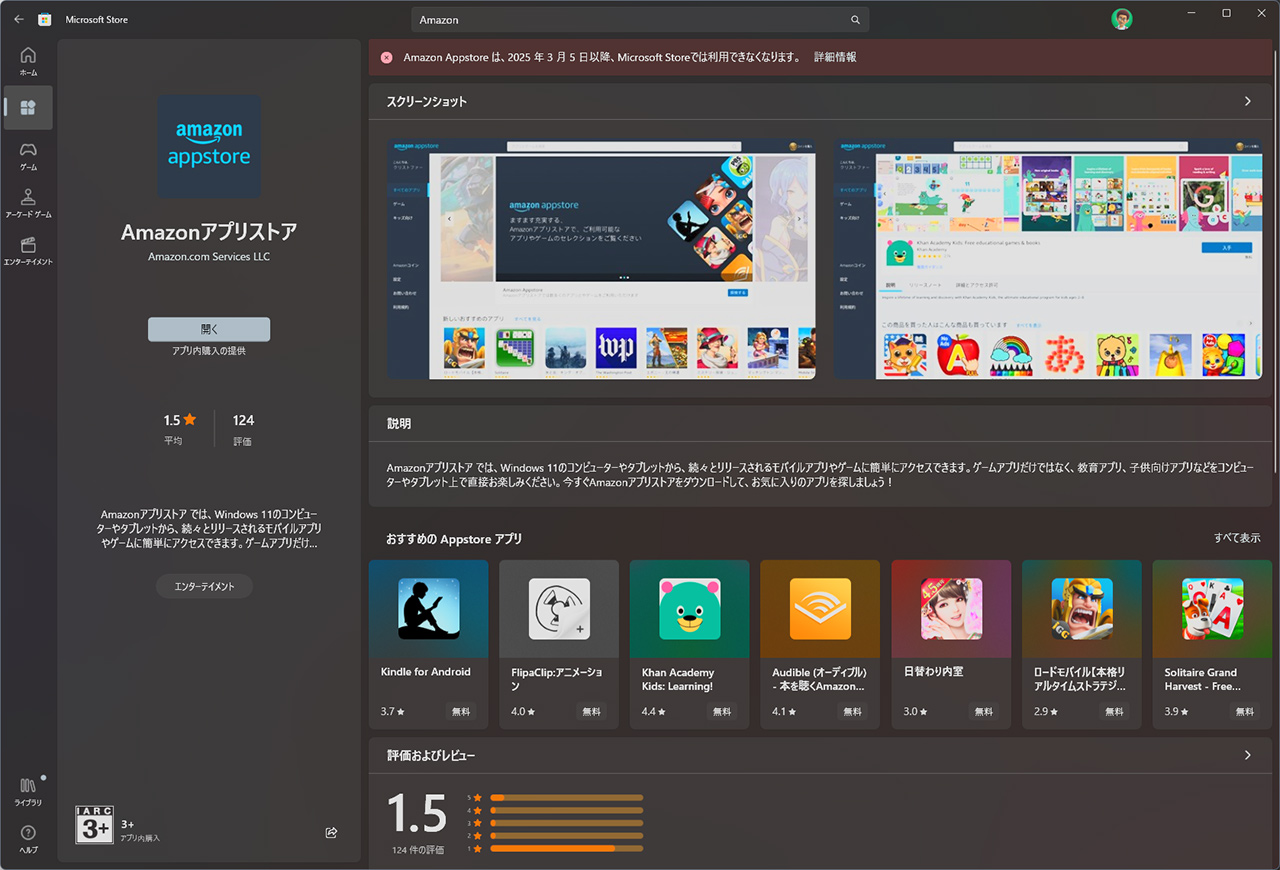1280x870 pixels.
Task: Expand the 評価およびレビュー section chevron
Action: click(x=1248, y=755)
